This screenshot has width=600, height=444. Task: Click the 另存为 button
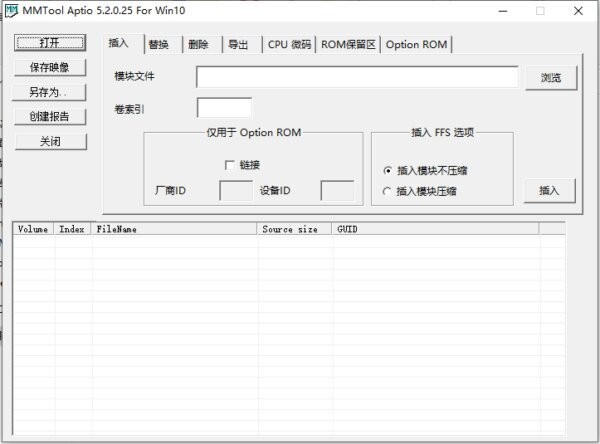49,92
